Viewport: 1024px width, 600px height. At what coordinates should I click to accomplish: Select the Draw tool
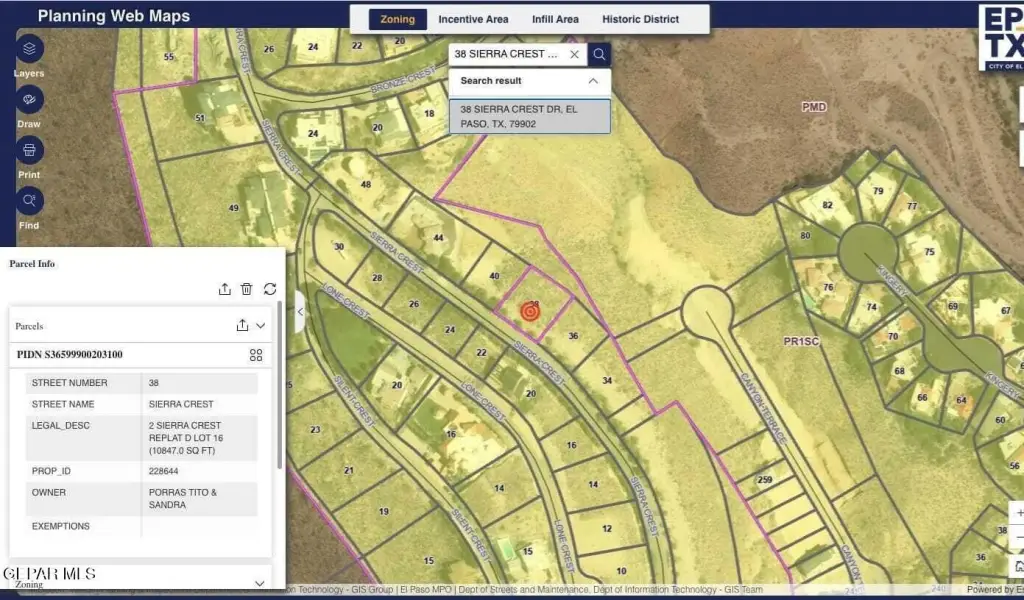(29, 100)
